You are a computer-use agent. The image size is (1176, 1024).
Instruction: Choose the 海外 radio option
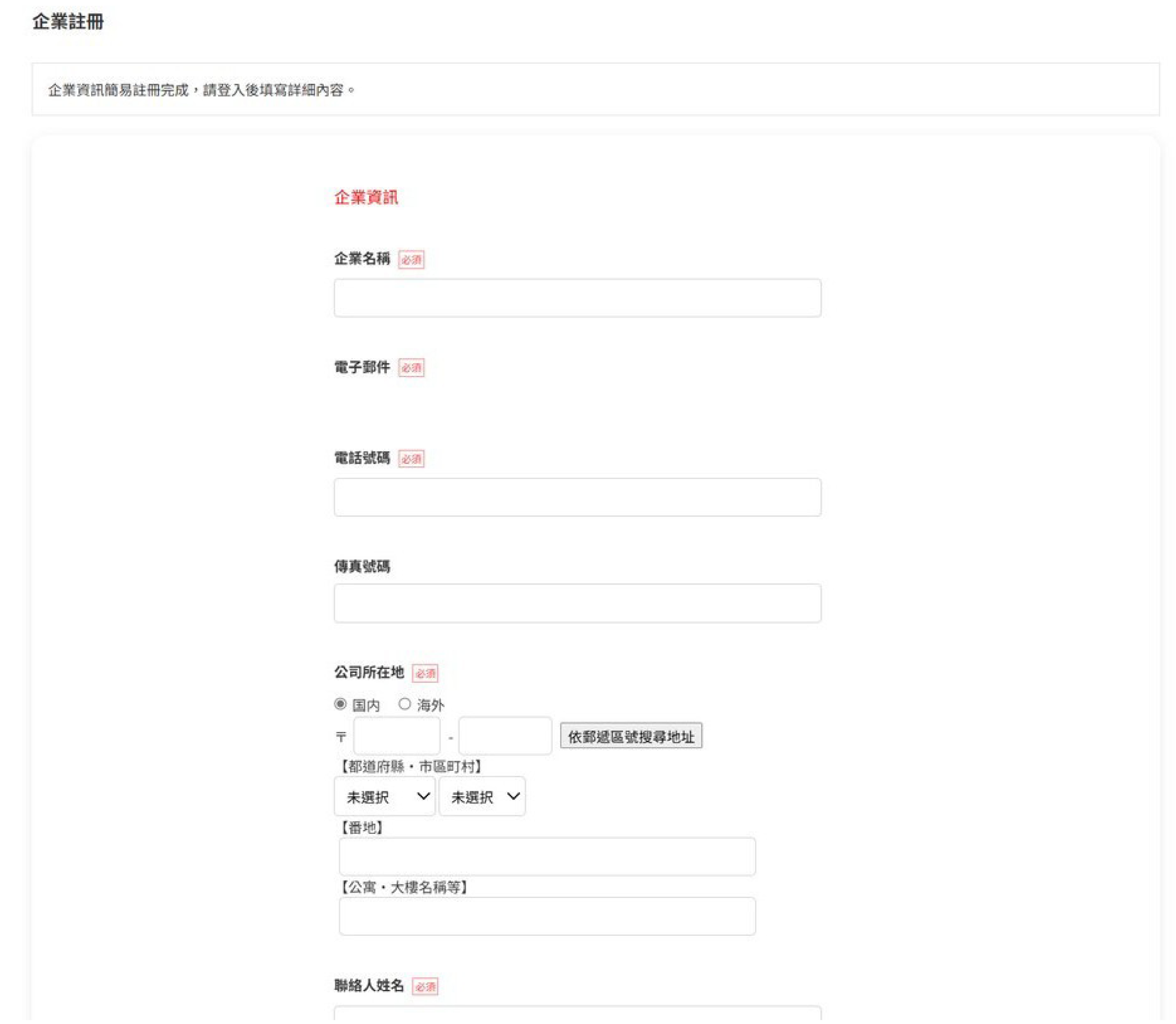coord(404,704)
